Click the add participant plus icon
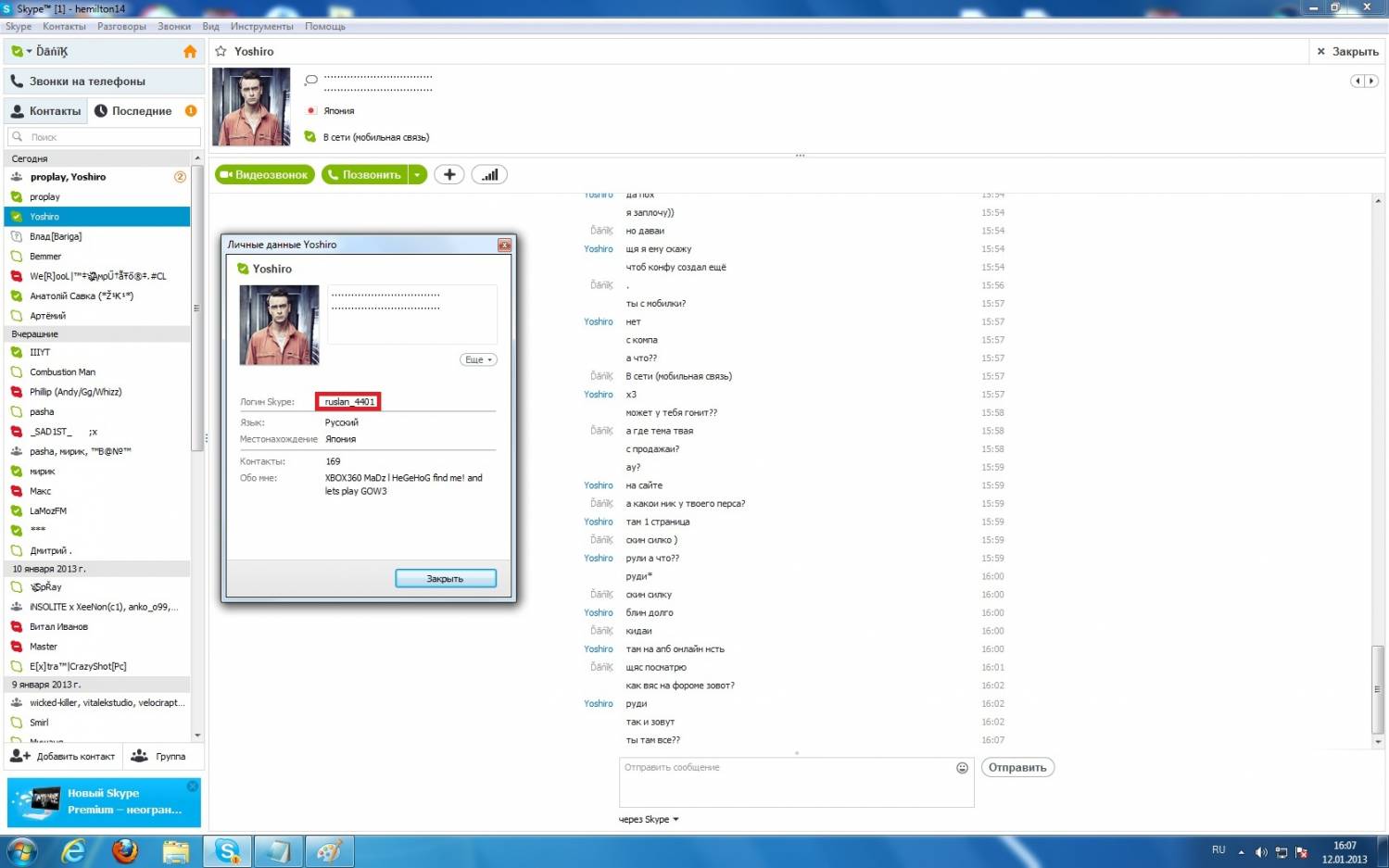The width and height of the screenshot is (1389, 868). tap(449, 175)
